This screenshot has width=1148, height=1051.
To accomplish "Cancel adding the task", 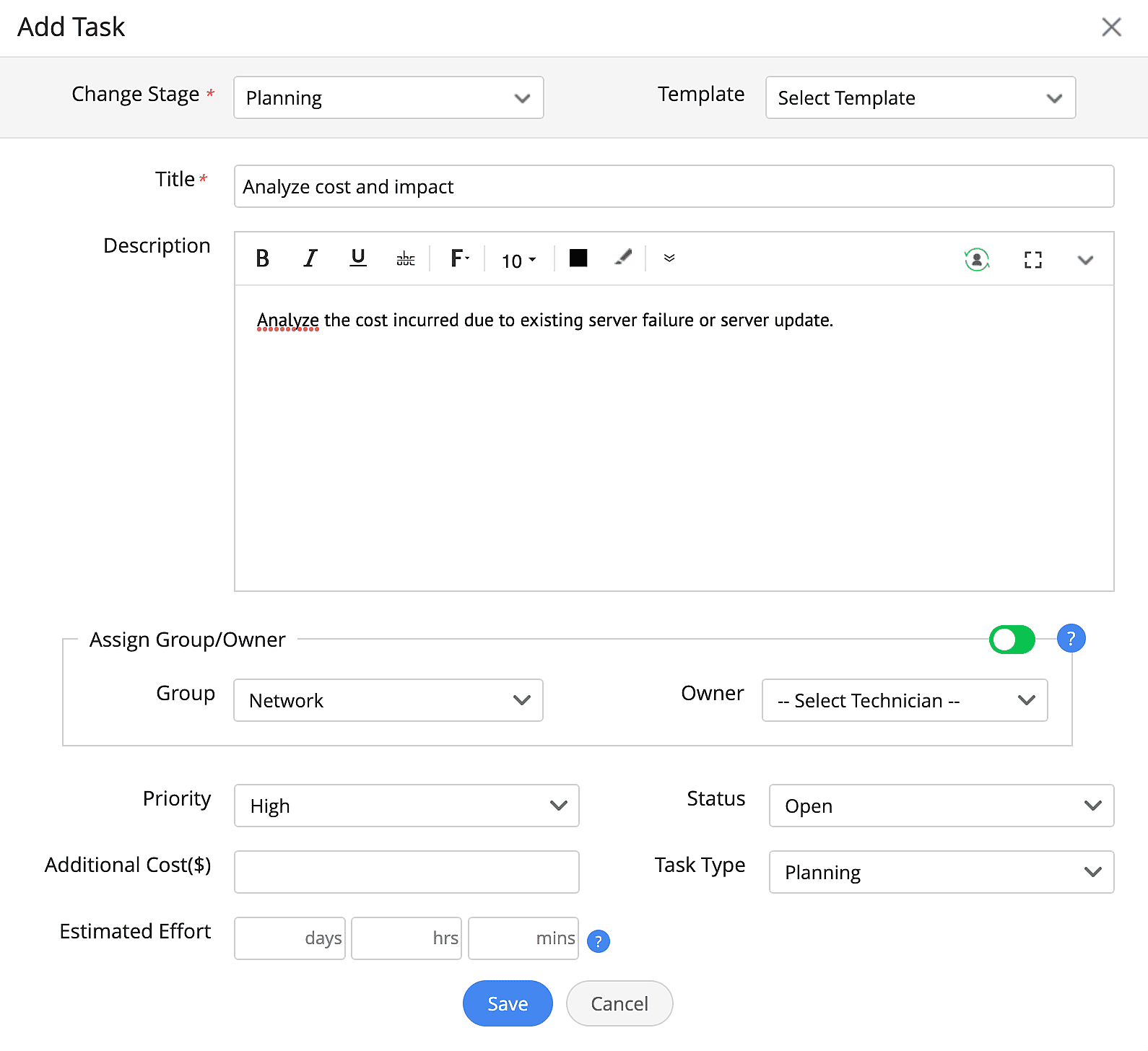I will [619, 1003].
